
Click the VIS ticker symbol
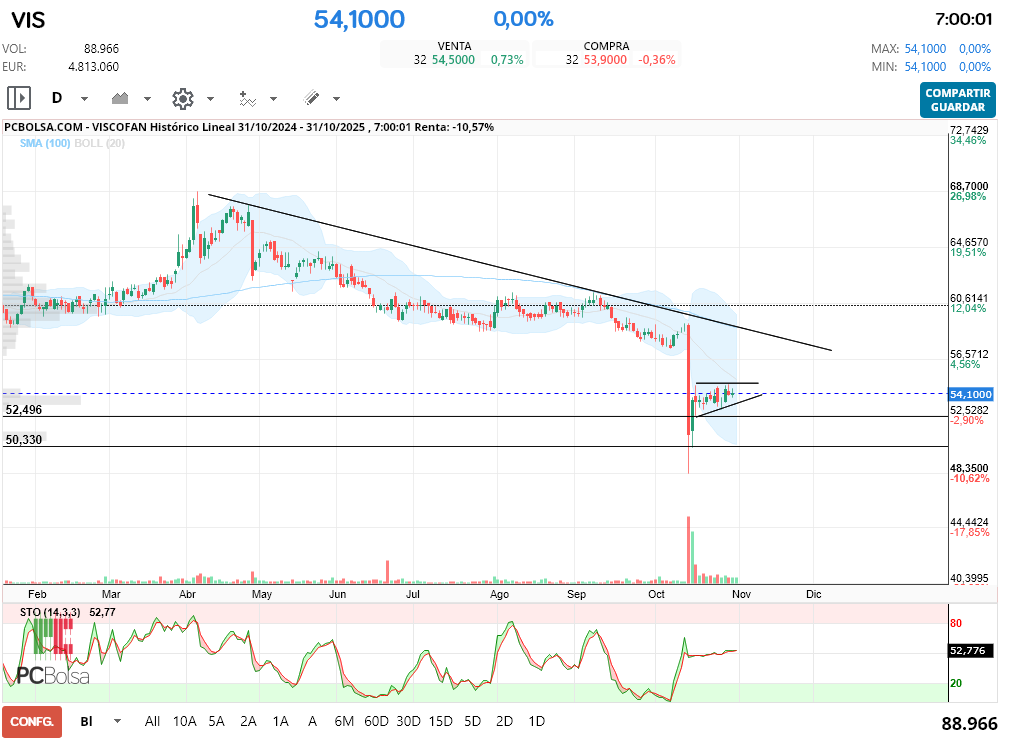click(28, 20)
